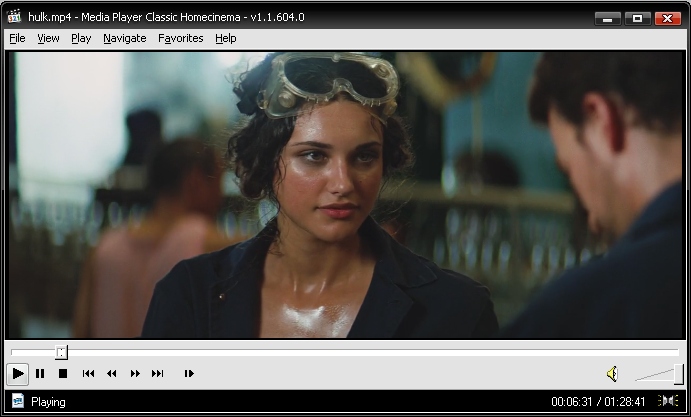Click the elapsed time display 00:06:31
Image resolution: width=691 pixels, height=417 pixels.
(x=571, y=402)
